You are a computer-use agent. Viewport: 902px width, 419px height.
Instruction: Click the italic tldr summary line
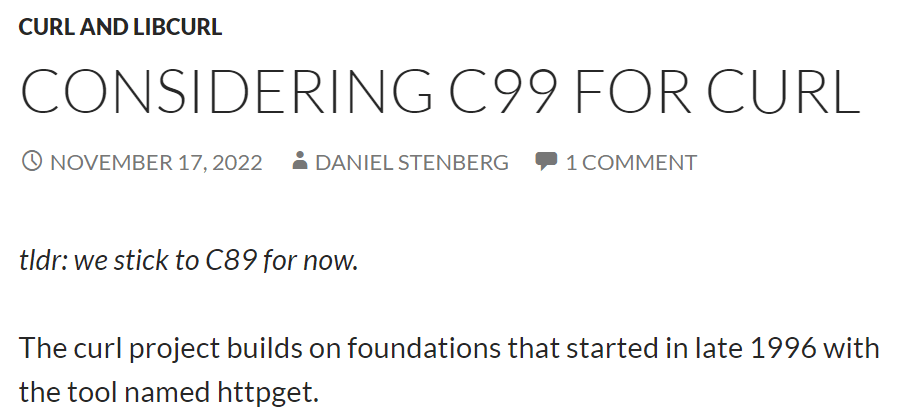pyautogui.click(x=188, y=261)
